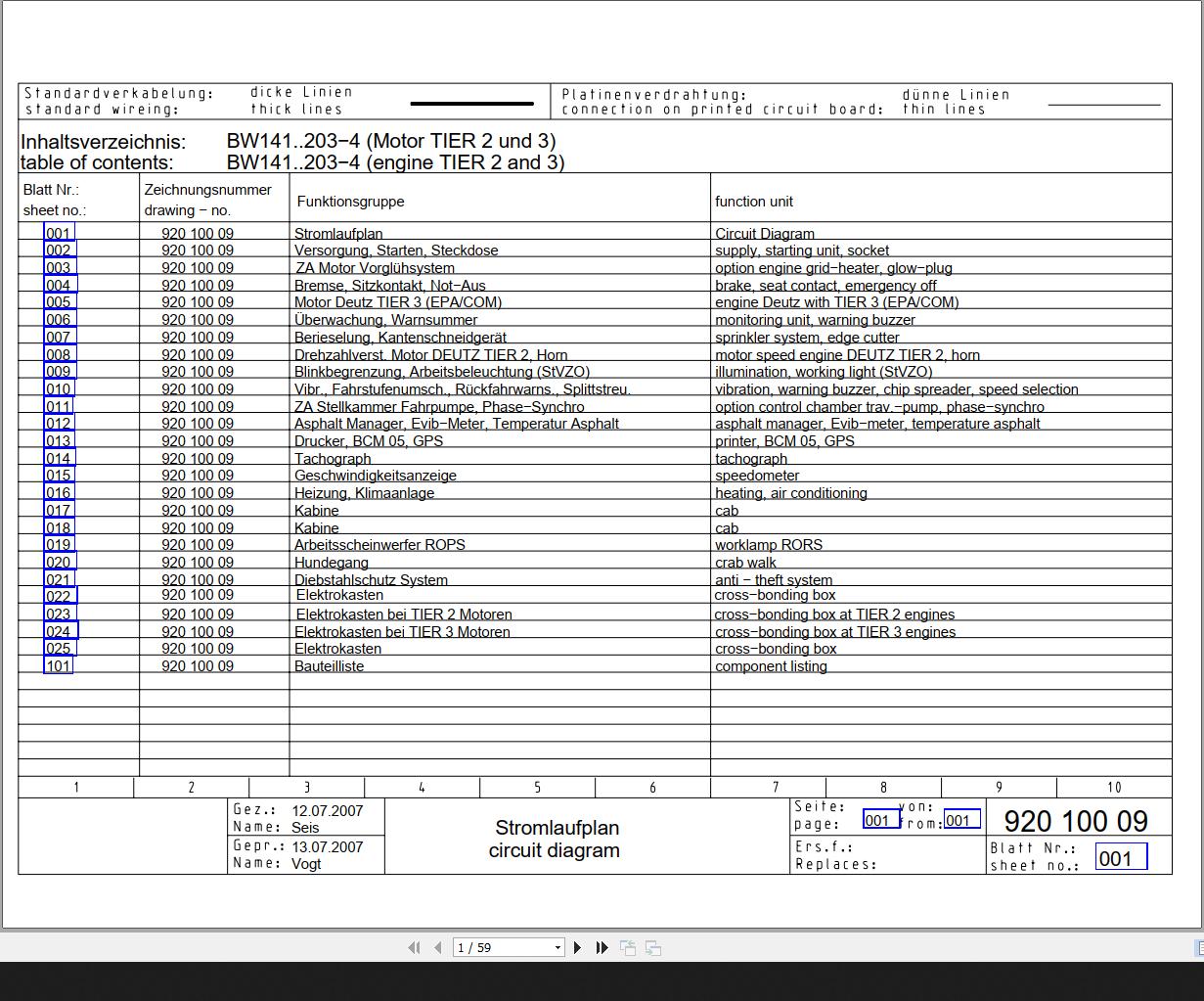This screenshot has height=1001, width=1204.
Task: Open sheet link 101 Bauteilliste
Action: coord(59,665)
